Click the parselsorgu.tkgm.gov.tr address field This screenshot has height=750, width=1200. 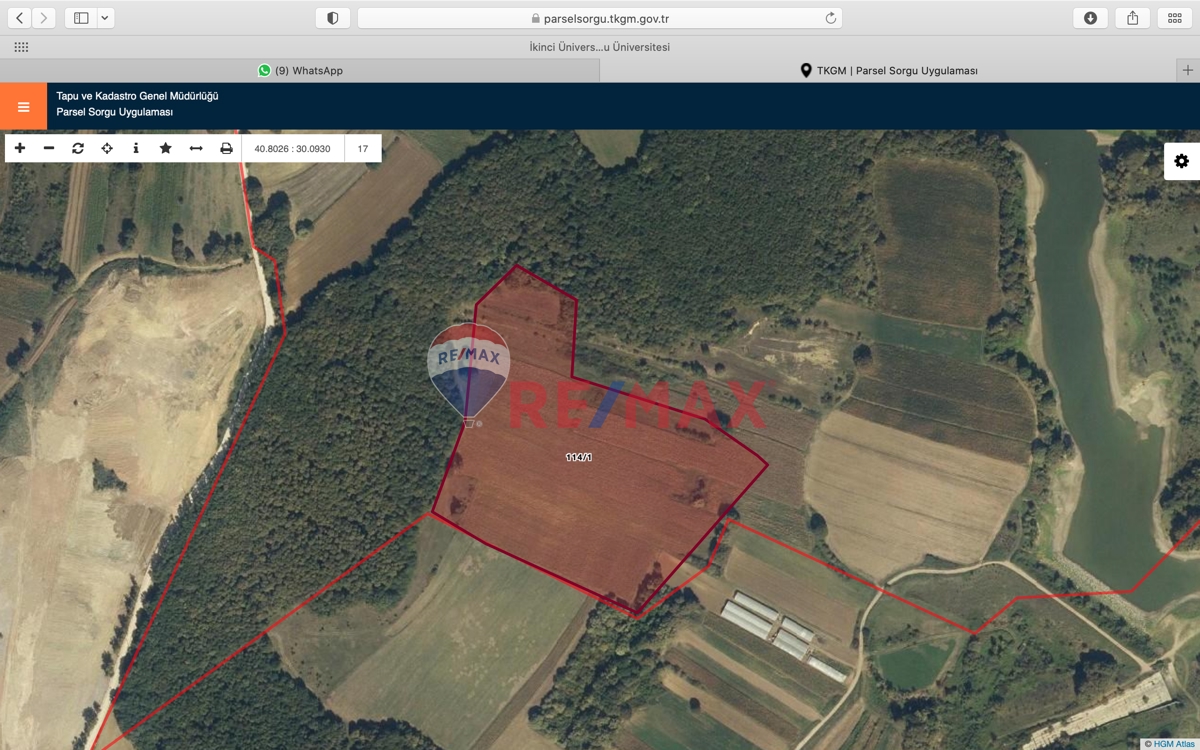(x=600, y=18)
